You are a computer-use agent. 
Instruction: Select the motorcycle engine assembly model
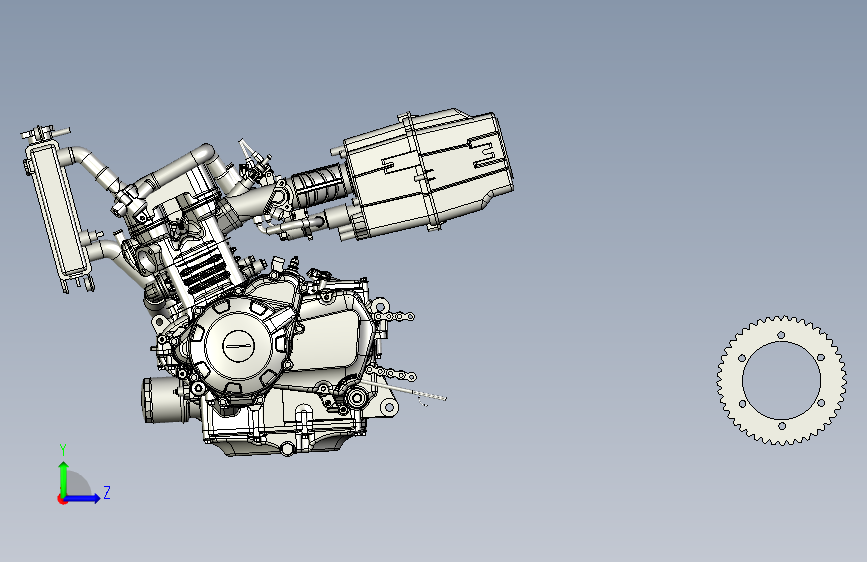point(267,282)
